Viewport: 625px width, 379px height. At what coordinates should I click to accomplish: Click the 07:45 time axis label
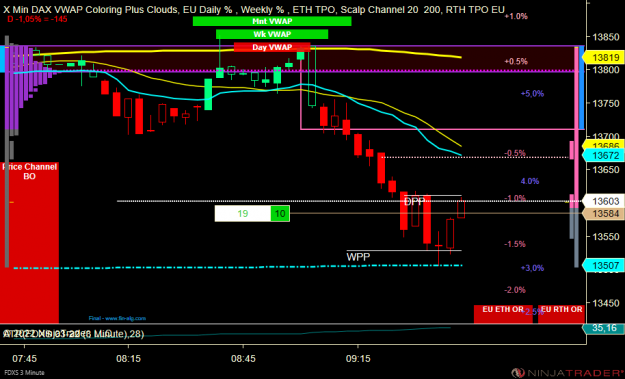click(24, 359)
